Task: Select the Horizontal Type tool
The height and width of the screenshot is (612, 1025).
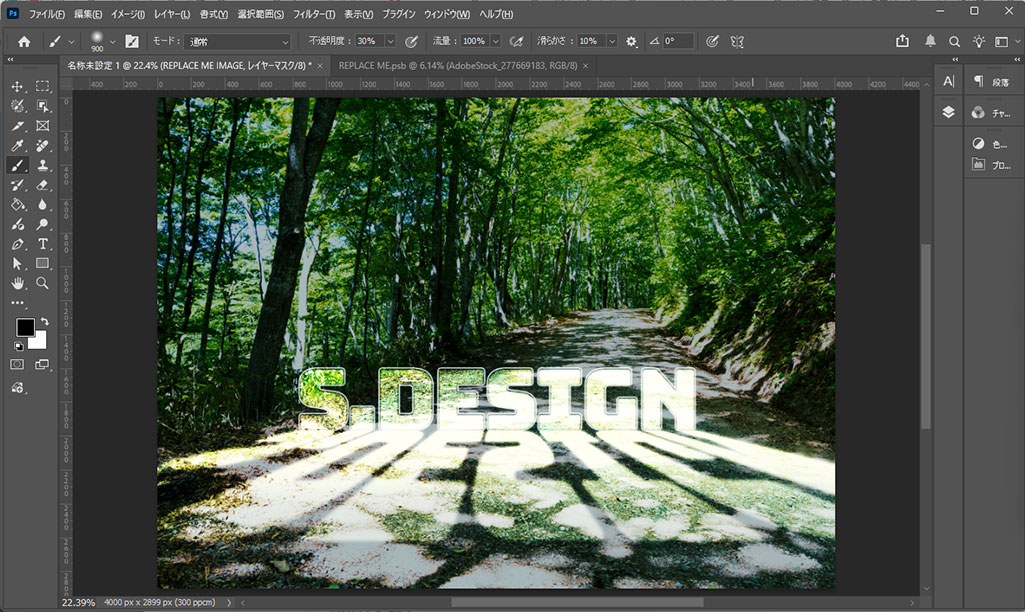Action: point(43,244)
